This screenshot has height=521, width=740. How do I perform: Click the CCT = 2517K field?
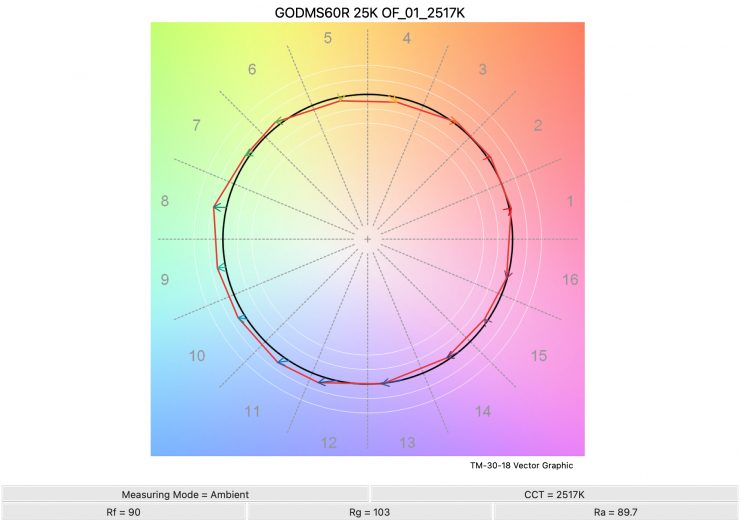tap(554, 494)
